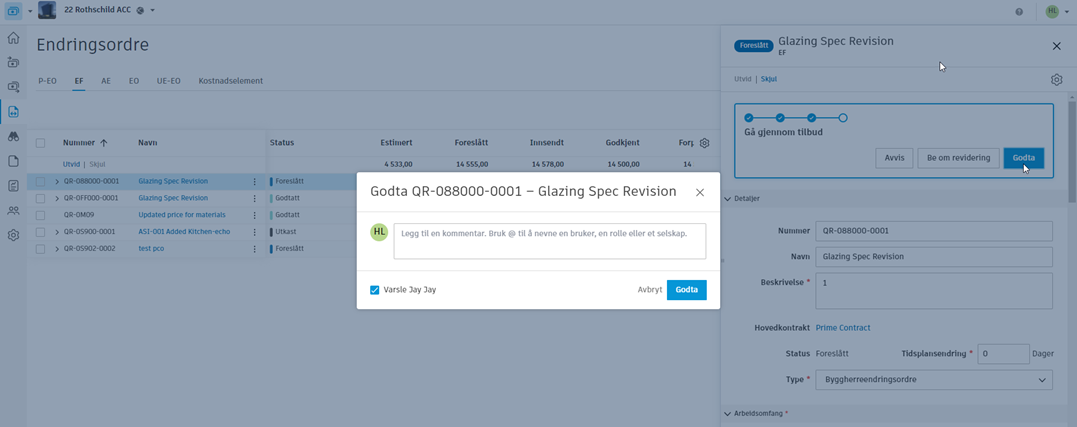Click the 22 Rothschild project thumbnail
Image resolution: width=1077 pixels, height=427 pixels.
[x=47, y=10]
